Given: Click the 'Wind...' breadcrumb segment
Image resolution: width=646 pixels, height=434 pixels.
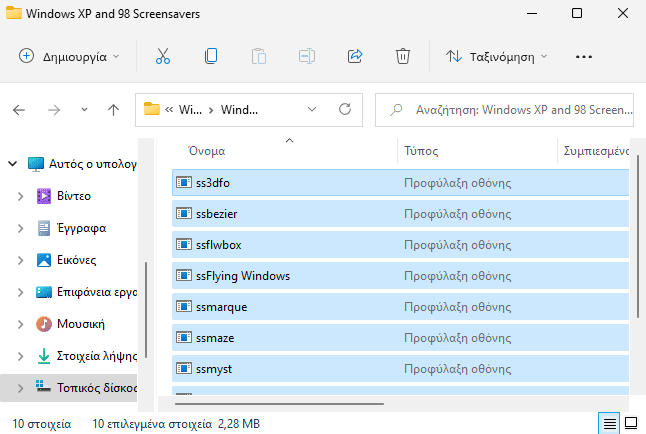Looking at the screenshot, I should point(239,110).
